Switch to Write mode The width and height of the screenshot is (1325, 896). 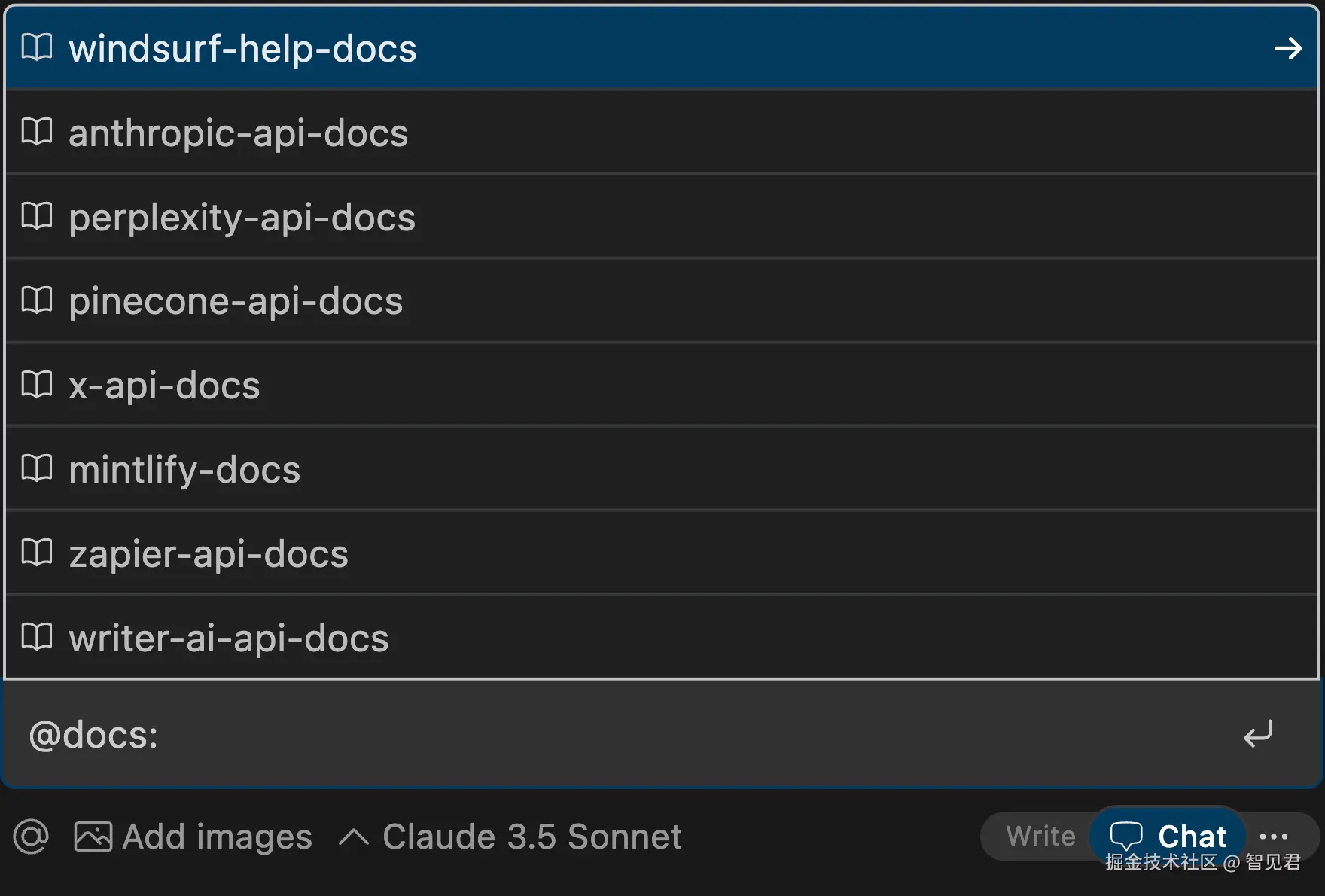[x=1040, y=836]
